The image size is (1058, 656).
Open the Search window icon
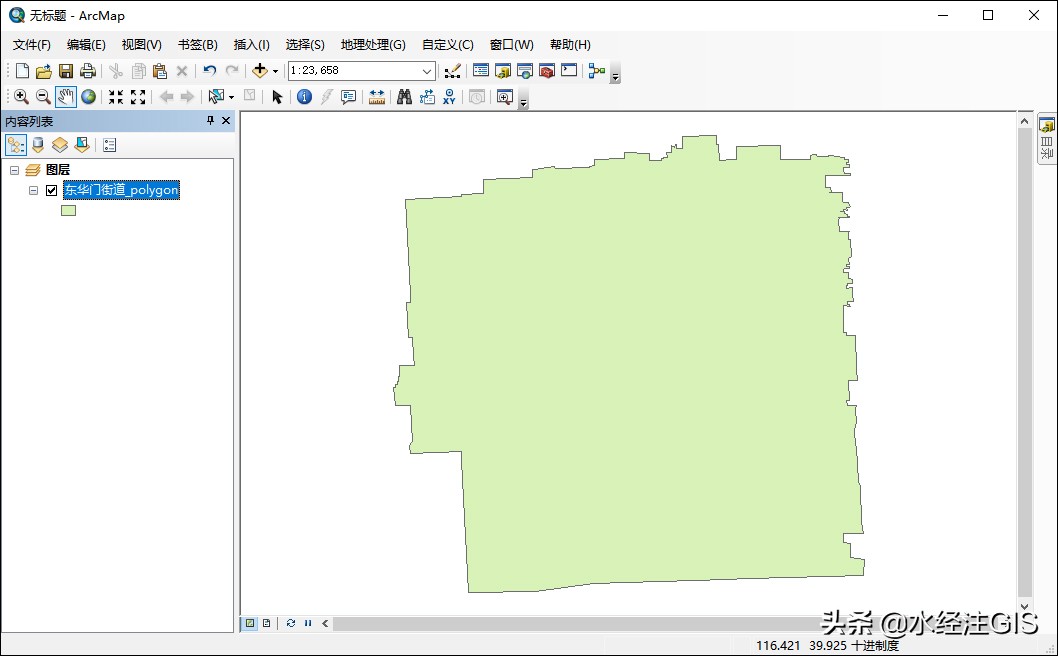tap(525, 70)
